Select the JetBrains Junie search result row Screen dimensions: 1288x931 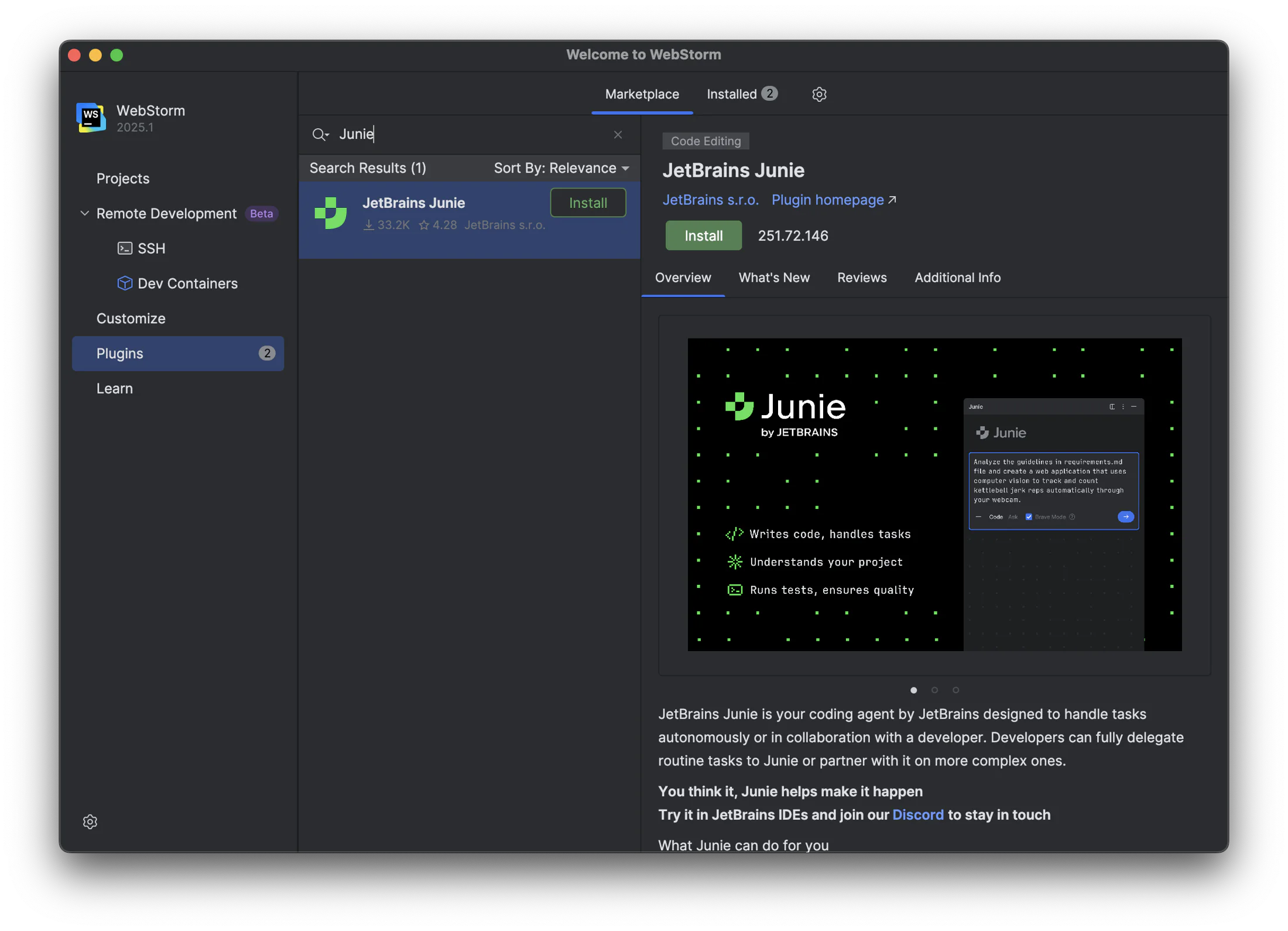click(470, 220)
